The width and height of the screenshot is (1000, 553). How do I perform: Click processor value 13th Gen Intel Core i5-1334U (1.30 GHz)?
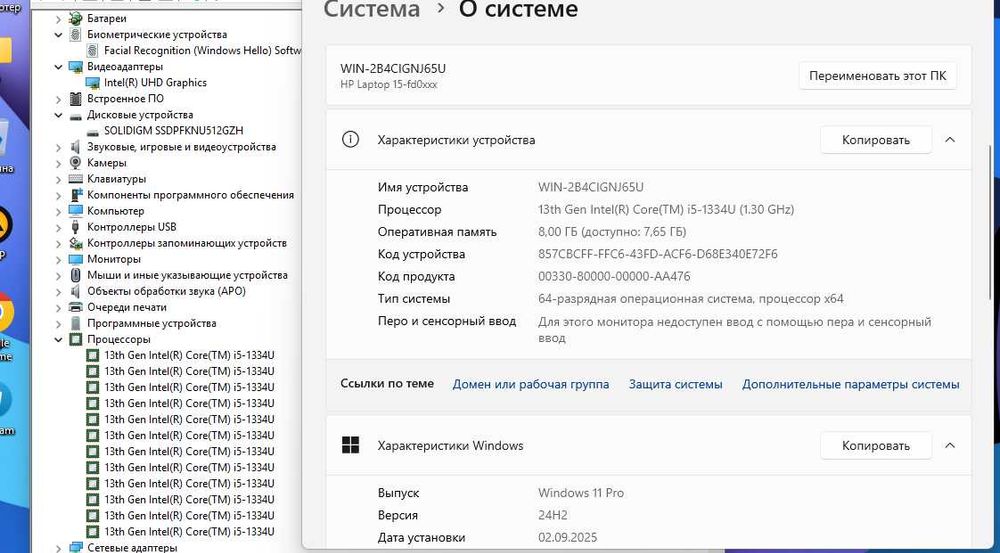666,209
